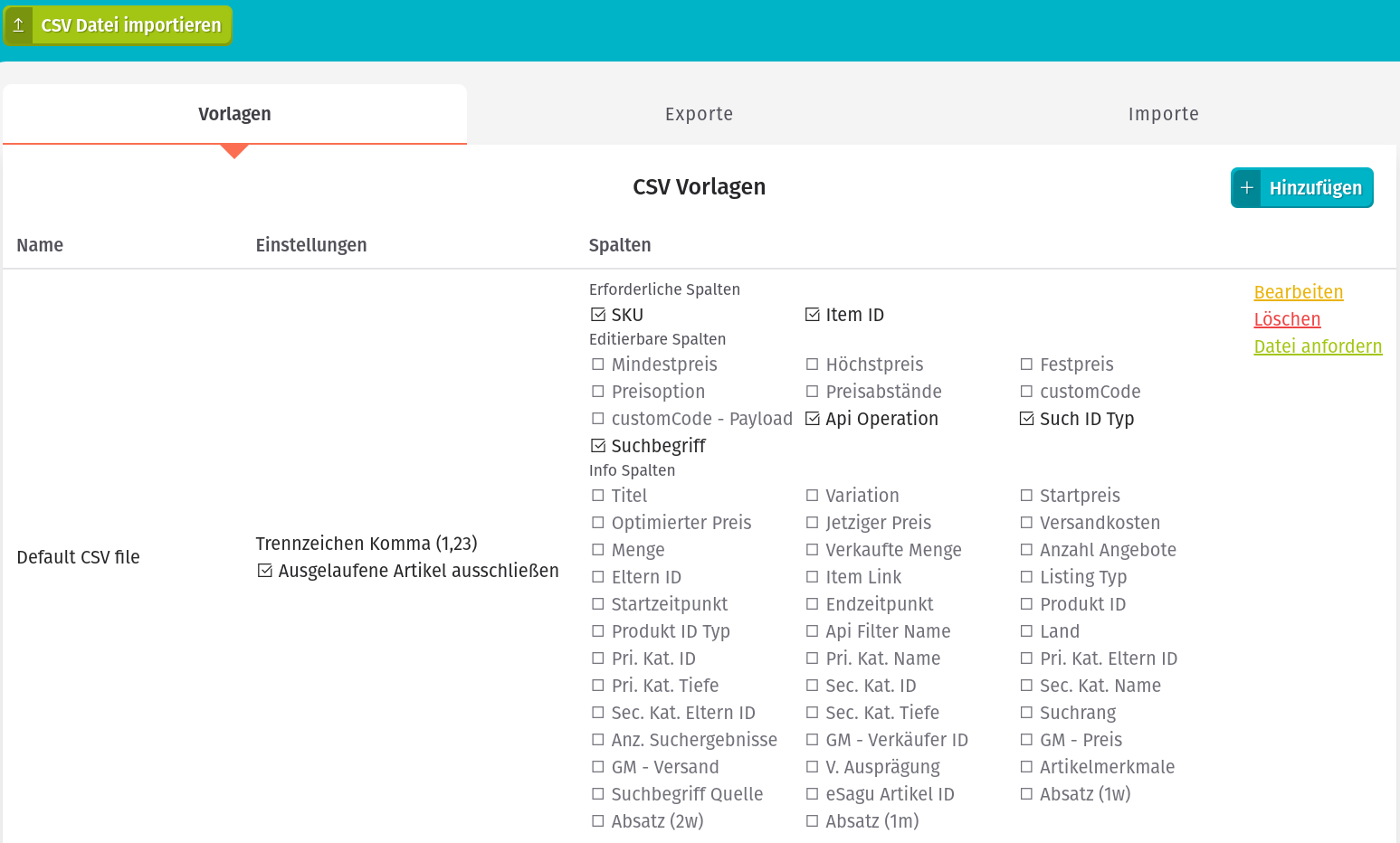Toggle the SKU checkbox
The height and width of the screenshot is (843, 1400).
598,315
